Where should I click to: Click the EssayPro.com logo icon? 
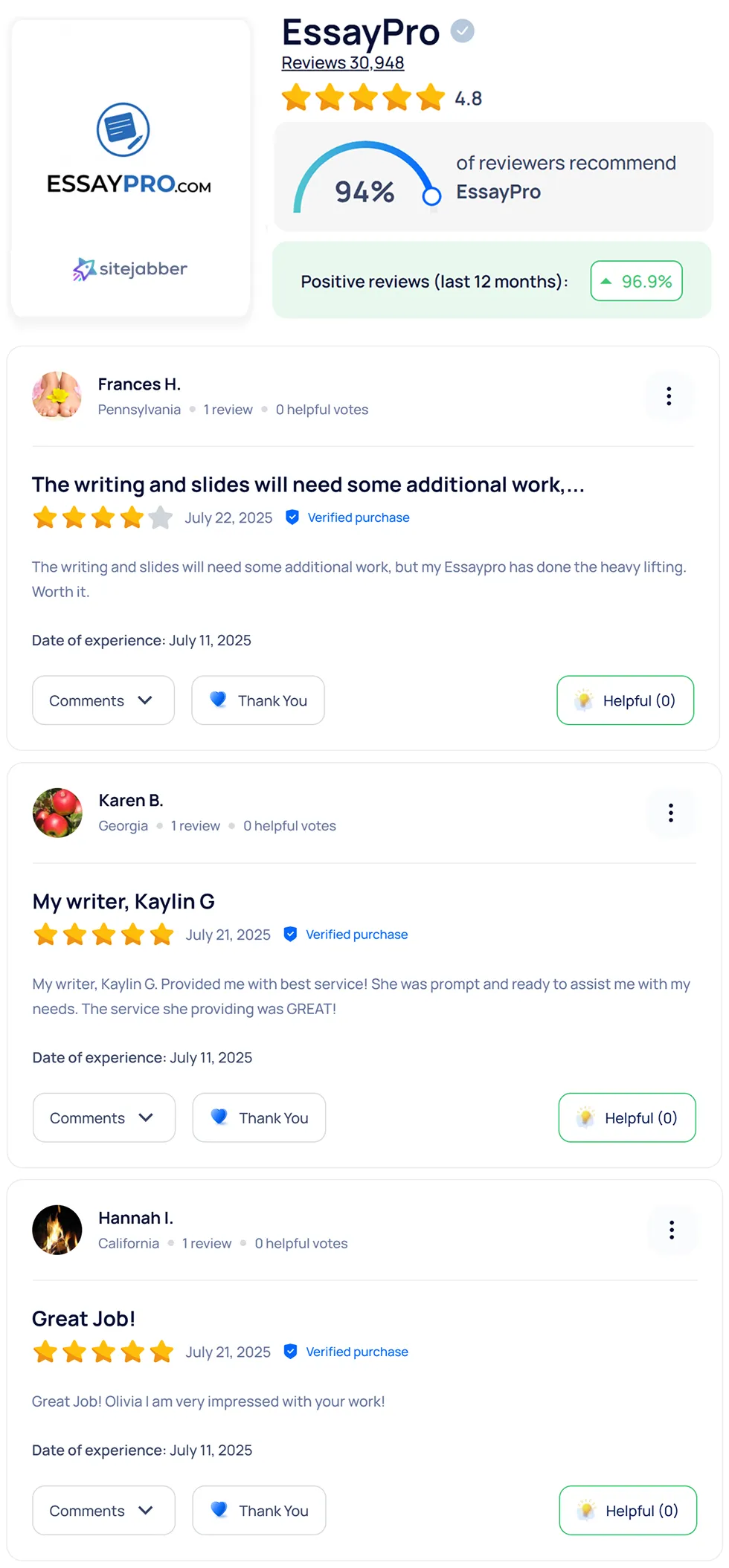[123, 129]
